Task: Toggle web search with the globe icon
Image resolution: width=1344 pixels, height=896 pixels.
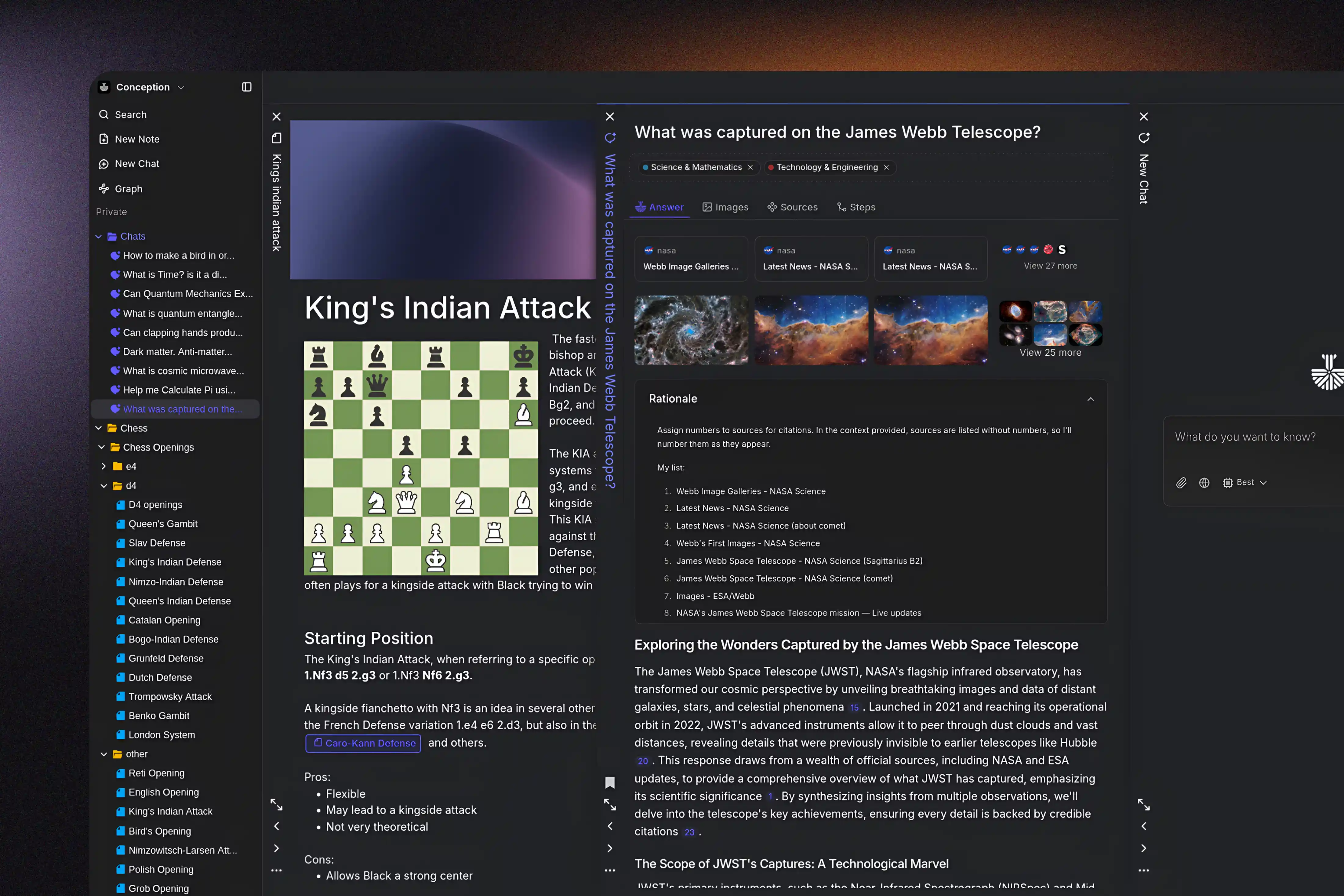Action: 1204,482
